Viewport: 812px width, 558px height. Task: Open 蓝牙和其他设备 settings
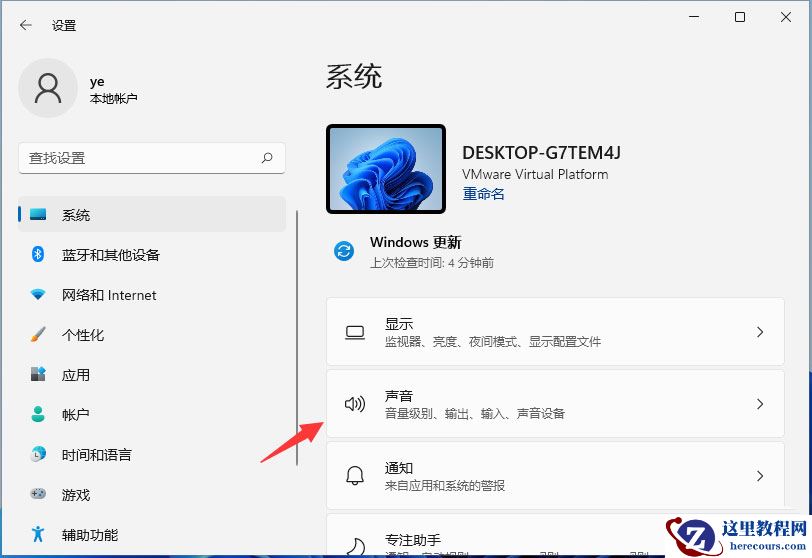point(152,254)
